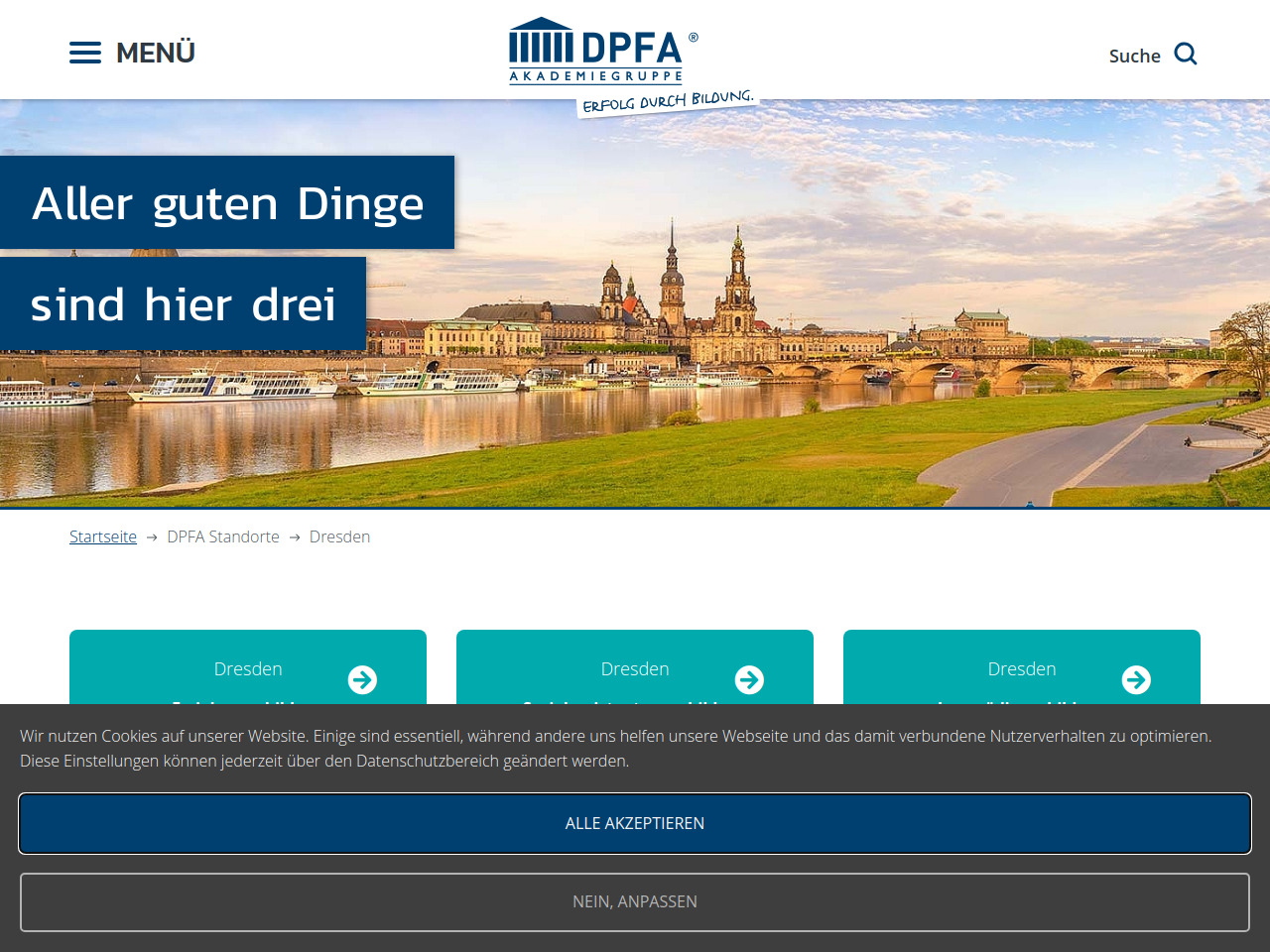Viewport: 1270px width, 952px height.
Task: Click the Dresden breadcrumb entry
Action: (339, 536)
